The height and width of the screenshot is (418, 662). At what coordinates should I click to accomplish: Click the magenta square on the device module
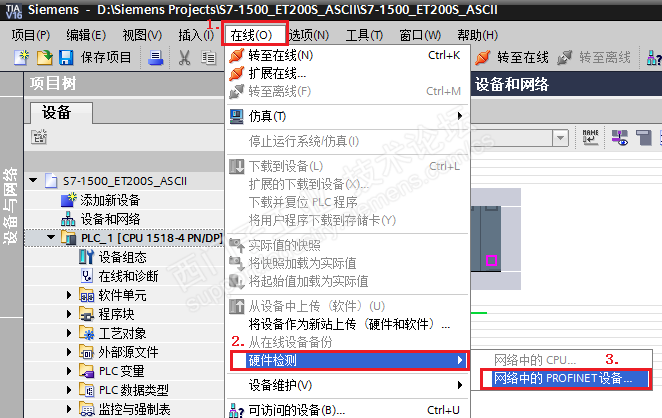coord(491,261)
